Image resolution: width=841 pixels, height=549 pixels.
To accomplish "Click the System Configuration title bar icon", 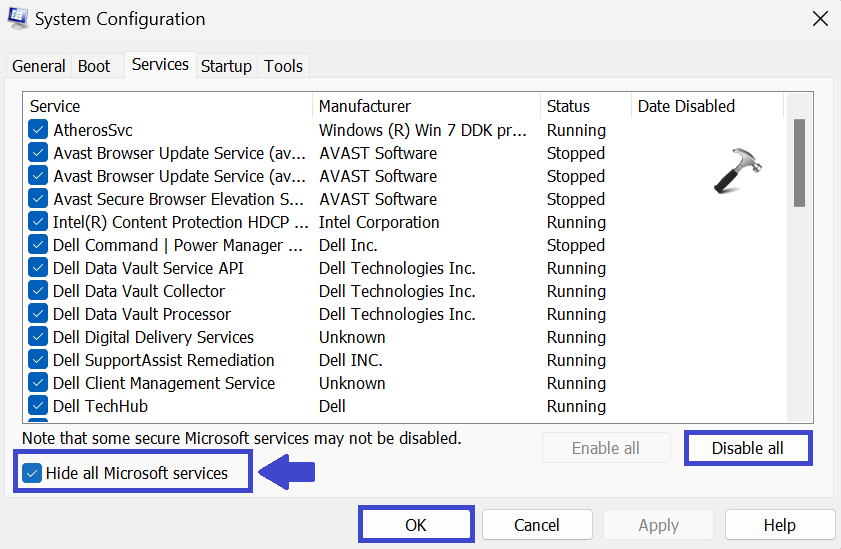I will coord(18,19).
